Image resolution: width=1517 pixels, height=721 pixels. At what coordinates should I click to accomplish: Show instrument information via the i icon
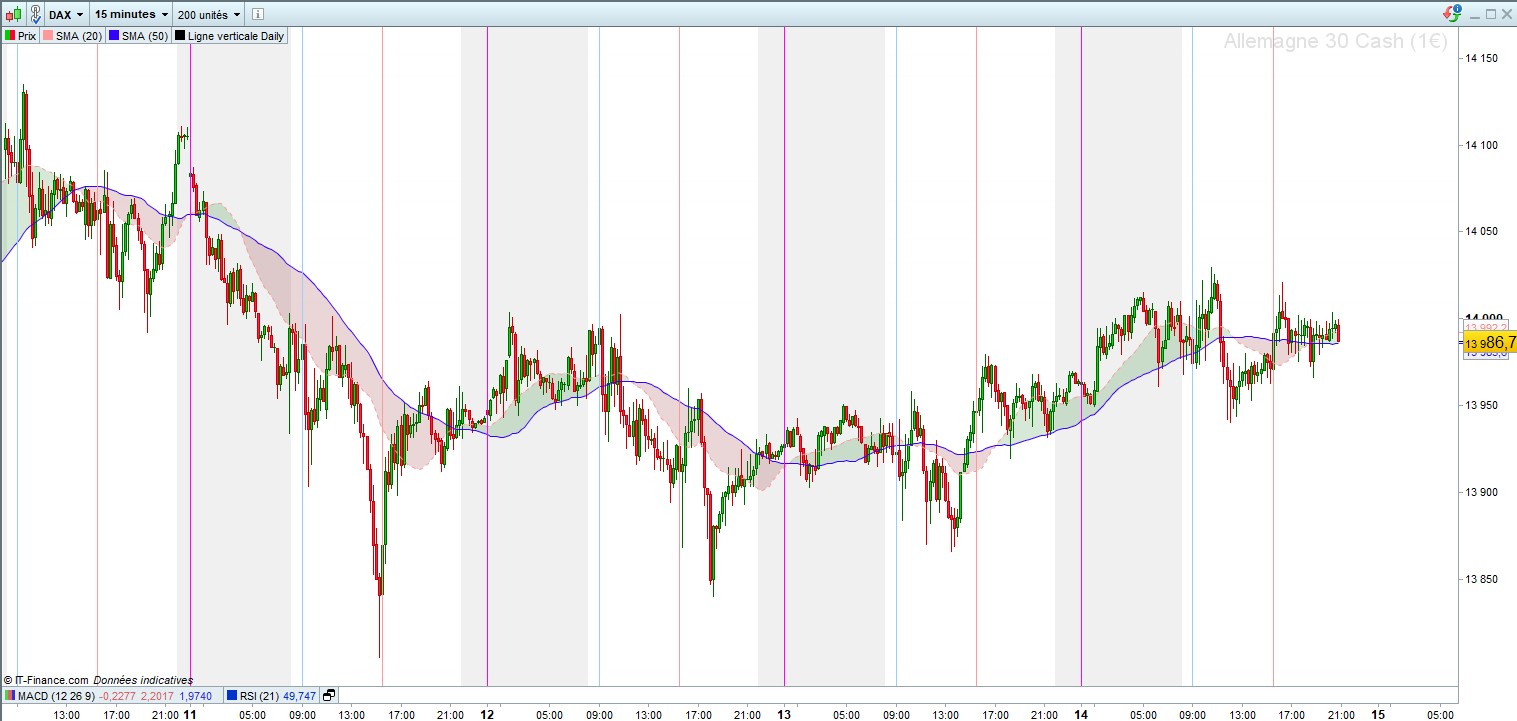tap(256, 15)
